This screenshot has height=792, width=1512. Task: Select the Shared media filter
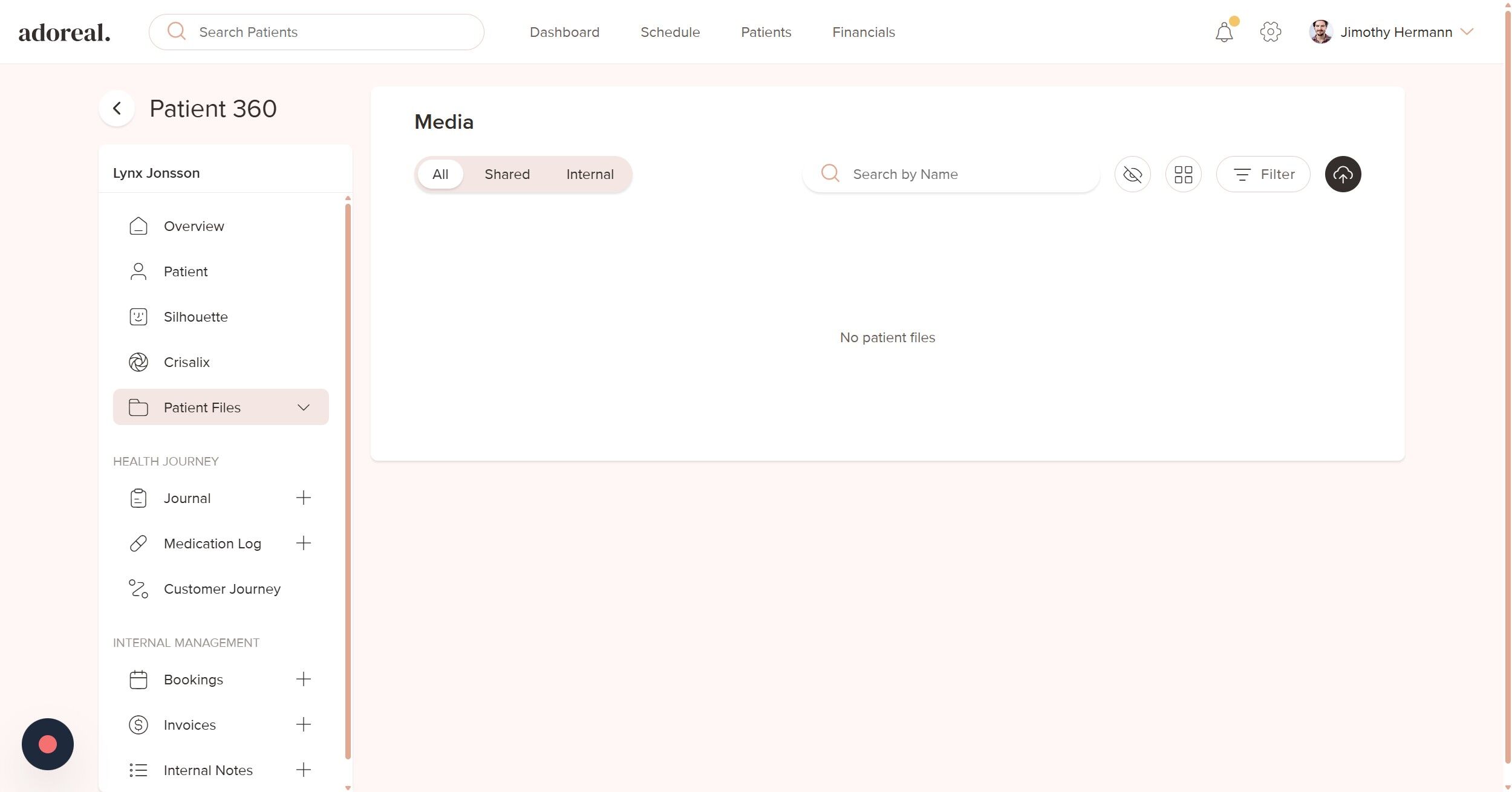(x=506, y=174)
